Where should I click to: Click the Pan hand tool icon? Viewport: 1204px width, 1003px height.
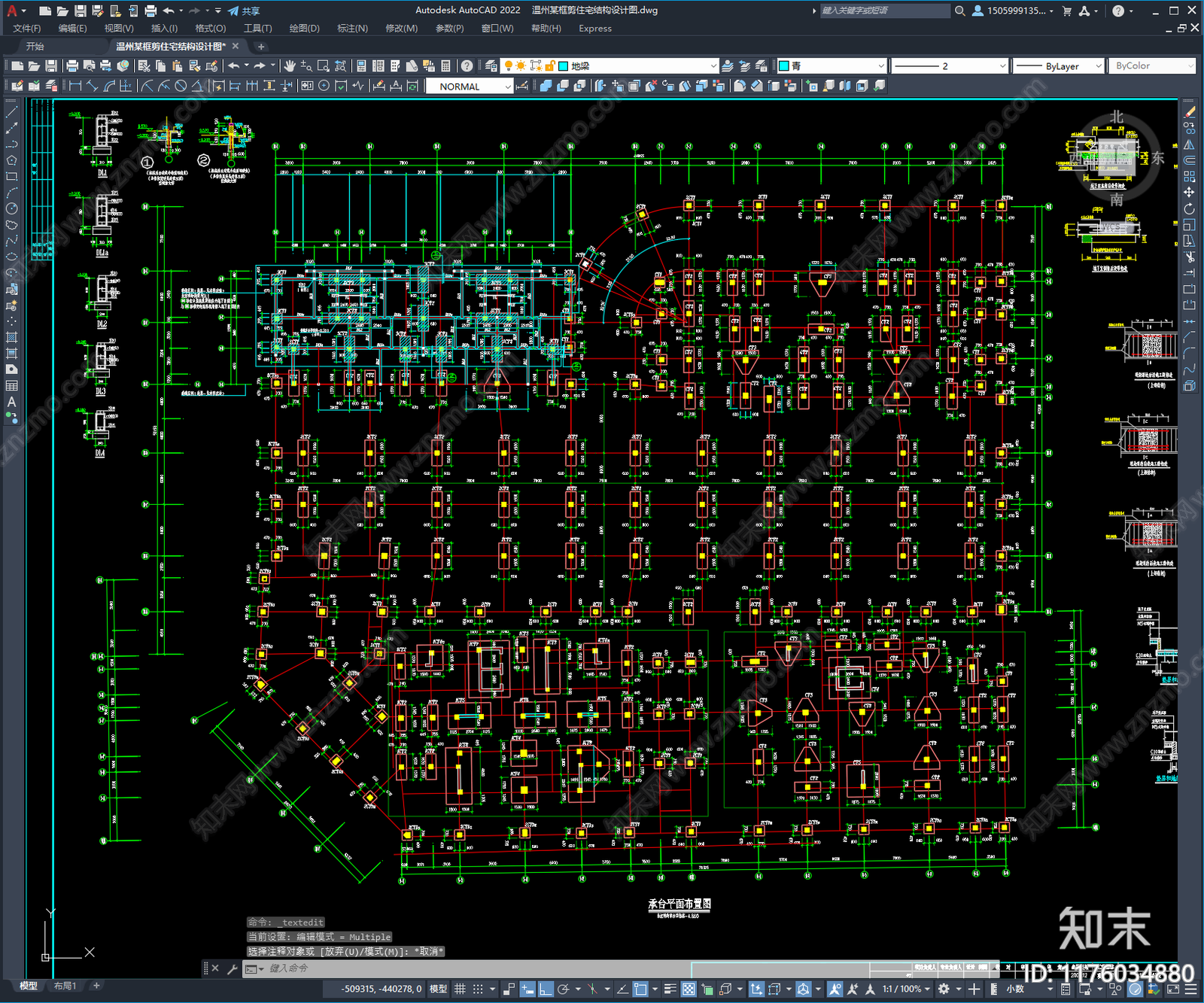click(290, 66)
